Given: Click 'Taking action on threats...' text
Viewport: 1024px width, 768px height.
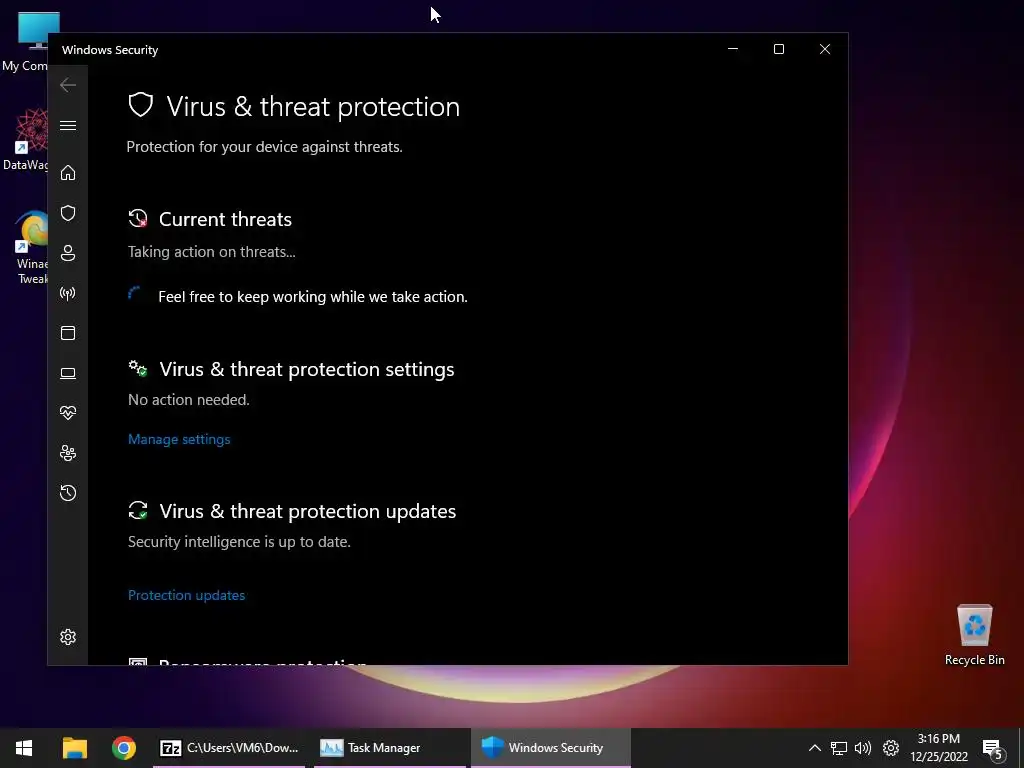Looking at the screenshot, I should tap(212, 252).
